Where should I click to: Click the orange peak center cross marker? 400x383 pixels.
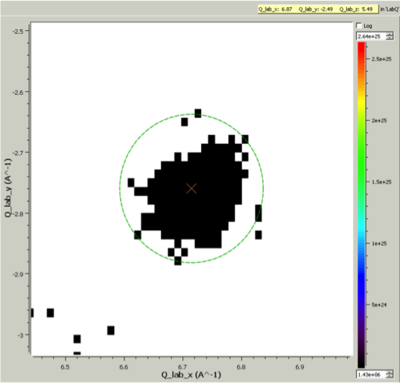(x=191, y=189)
